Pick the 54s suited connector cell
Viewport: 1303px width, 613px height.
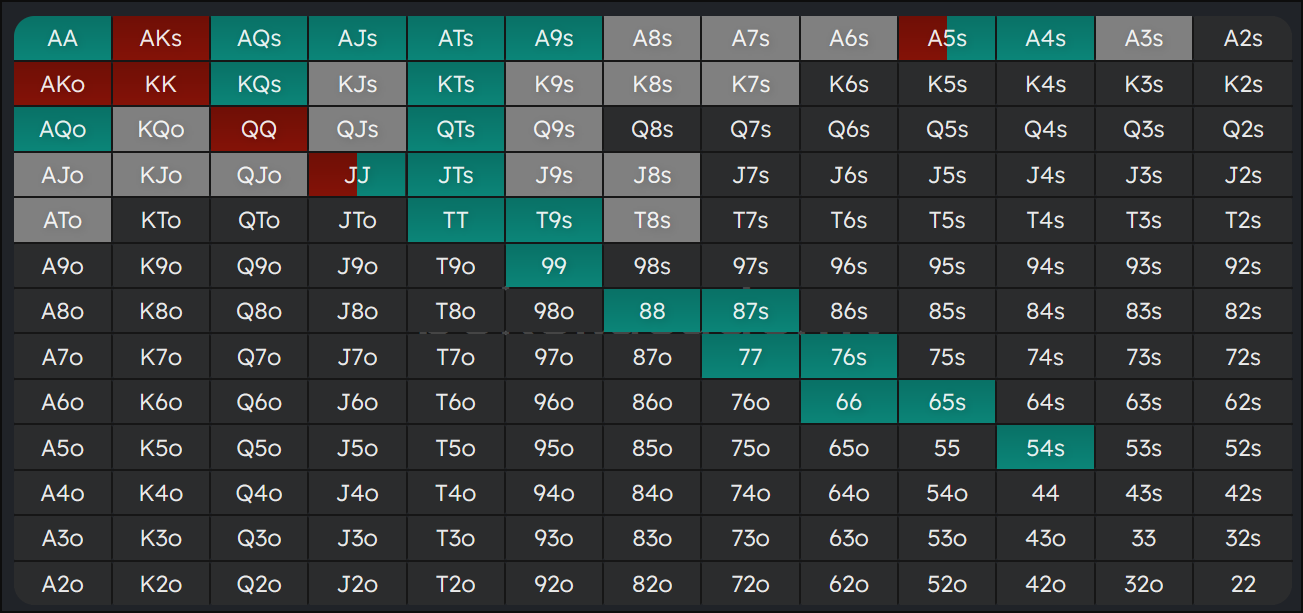pyautogui.click(x=1044, y=448)
